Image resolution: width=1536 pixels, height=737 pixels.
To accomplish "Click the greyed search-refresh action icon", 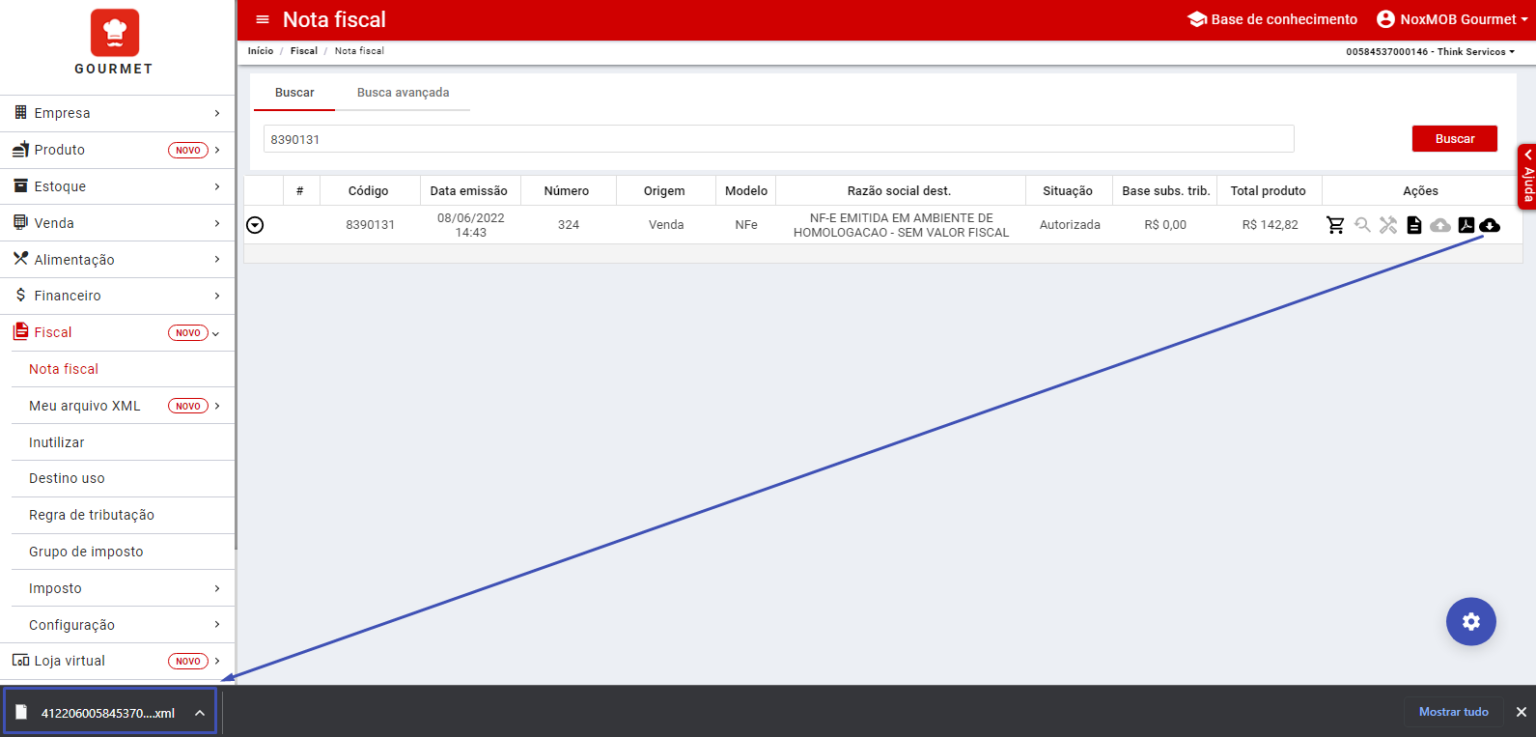I will tap(1362, 225).
